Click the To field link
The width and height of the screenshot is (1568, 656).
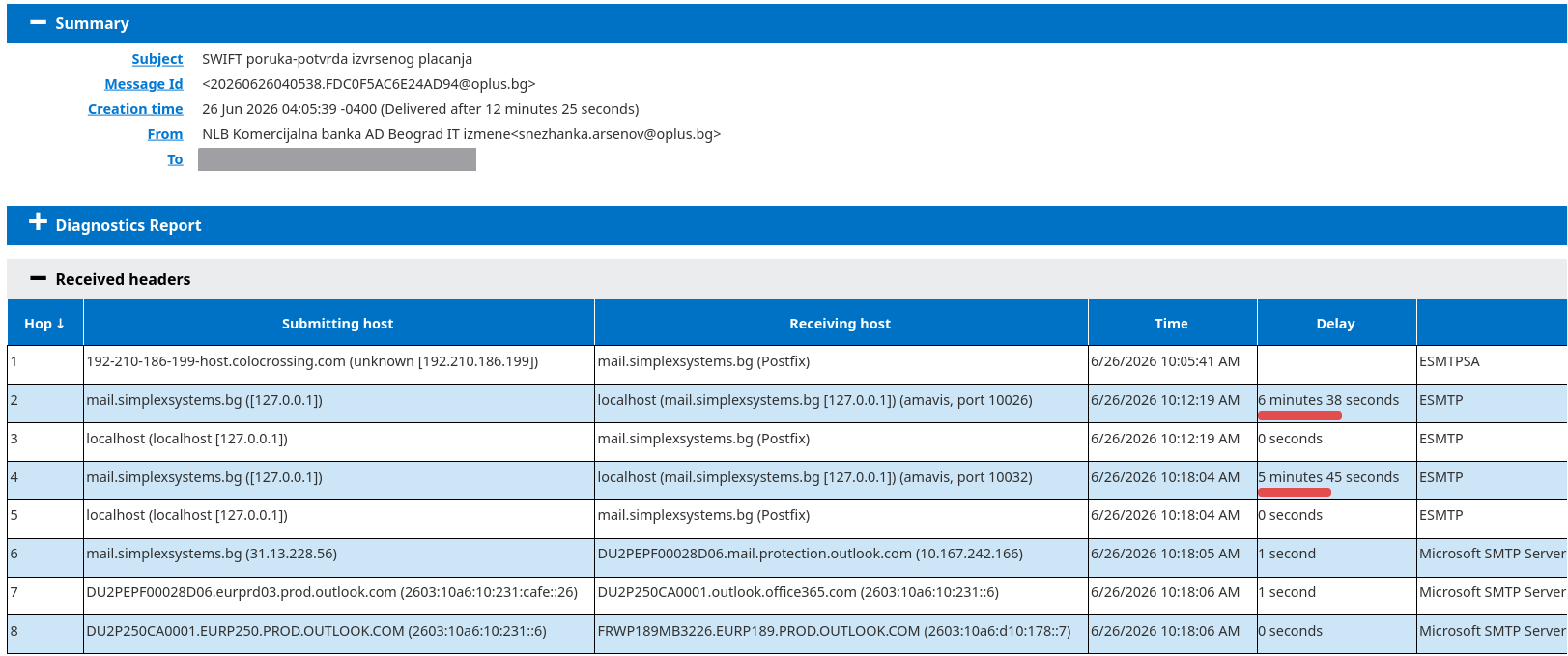175,159
